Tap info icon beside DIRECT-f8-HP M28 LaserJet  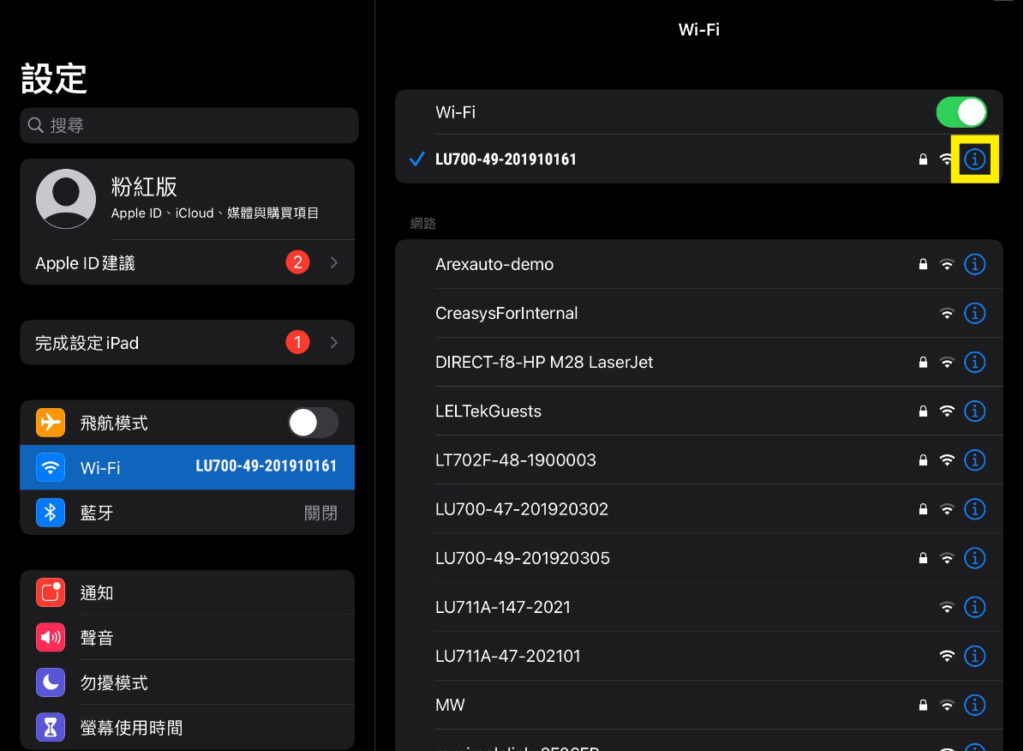[975, 362]
